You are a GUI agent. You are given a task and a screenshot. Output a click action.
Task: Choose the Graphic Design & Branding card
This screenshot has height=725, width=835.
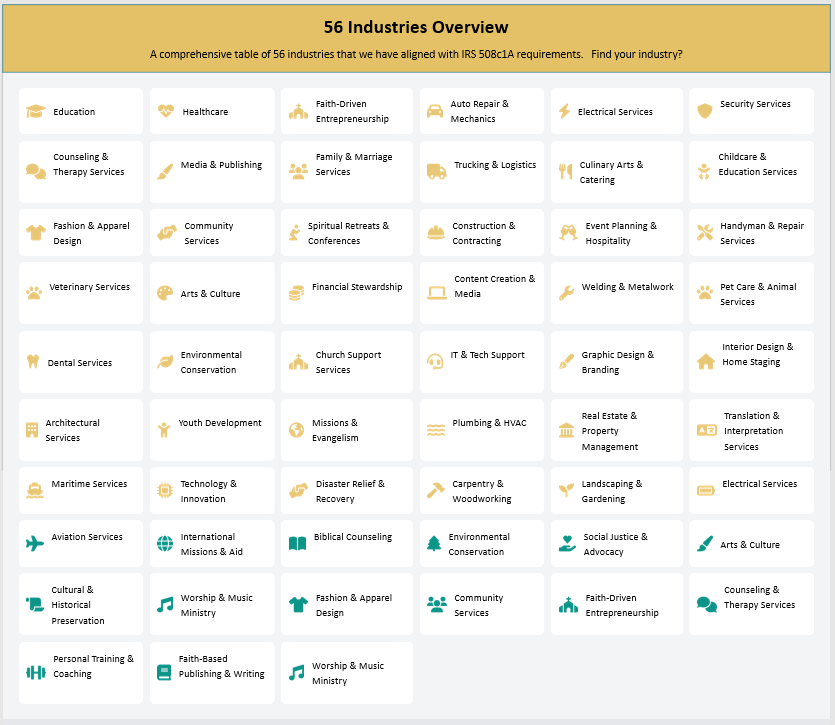[617, 362]
